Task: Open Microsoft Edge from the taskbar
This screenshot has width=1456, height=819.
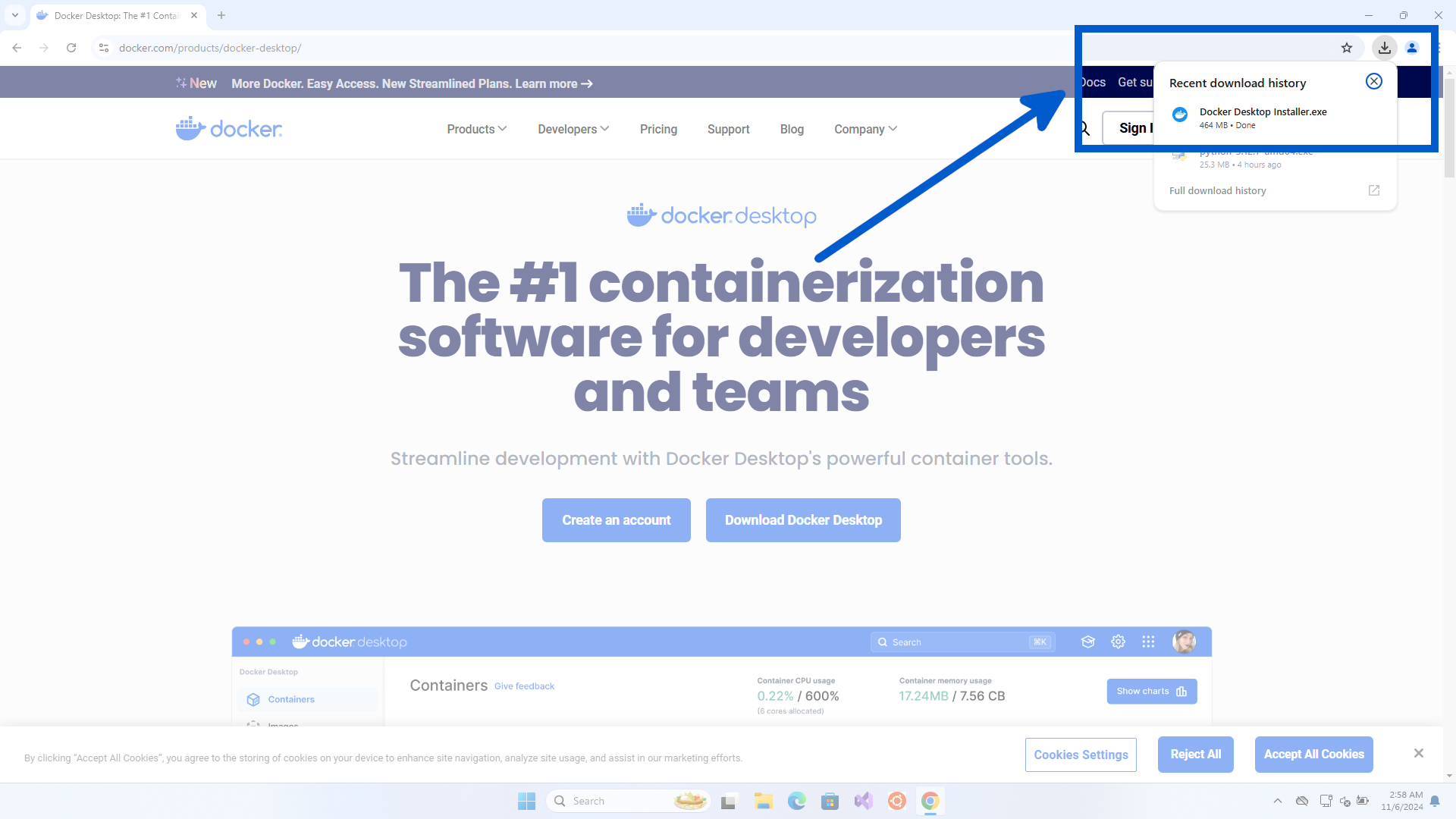Action: (x=797, y=801)
